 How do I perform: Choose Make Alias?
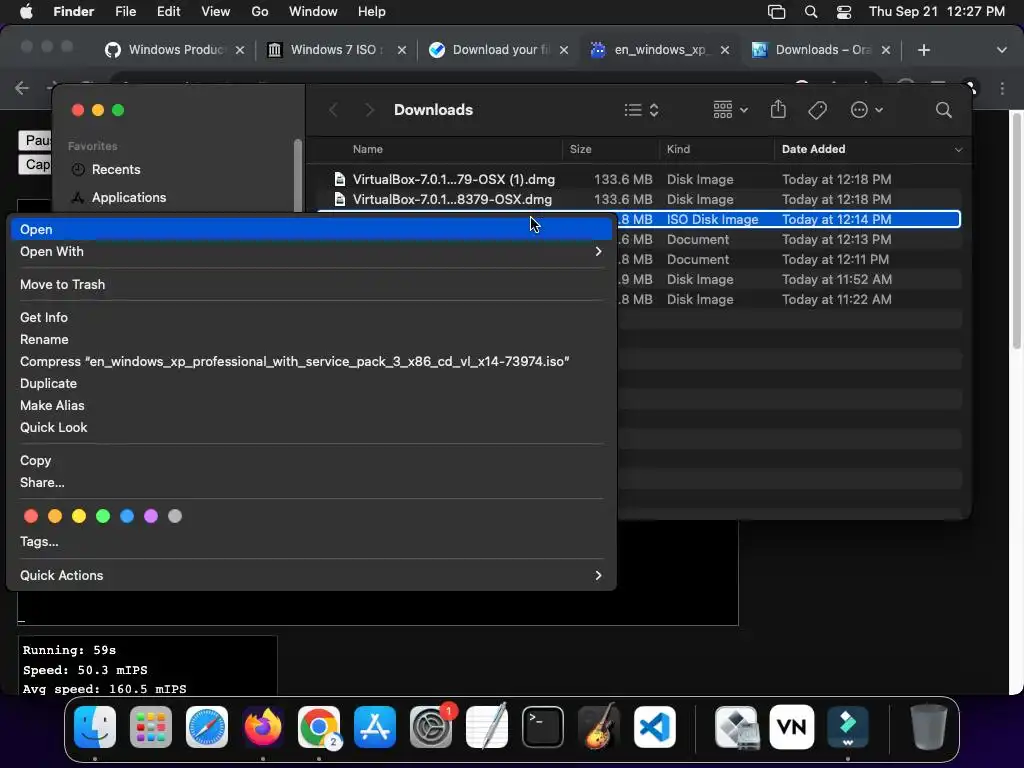coord(312,406)
